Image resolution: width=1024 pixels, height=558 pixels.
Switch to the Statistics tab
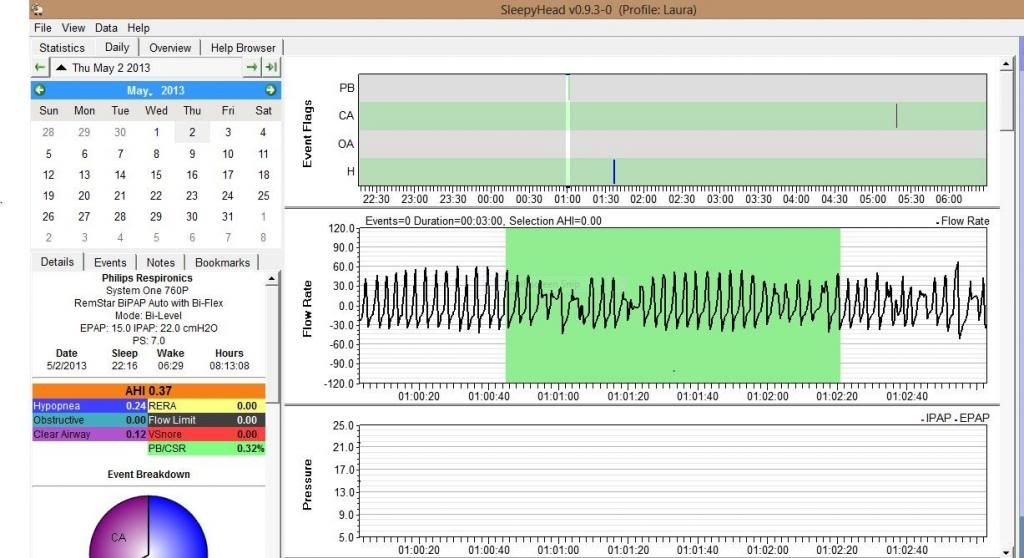point(61,48)
